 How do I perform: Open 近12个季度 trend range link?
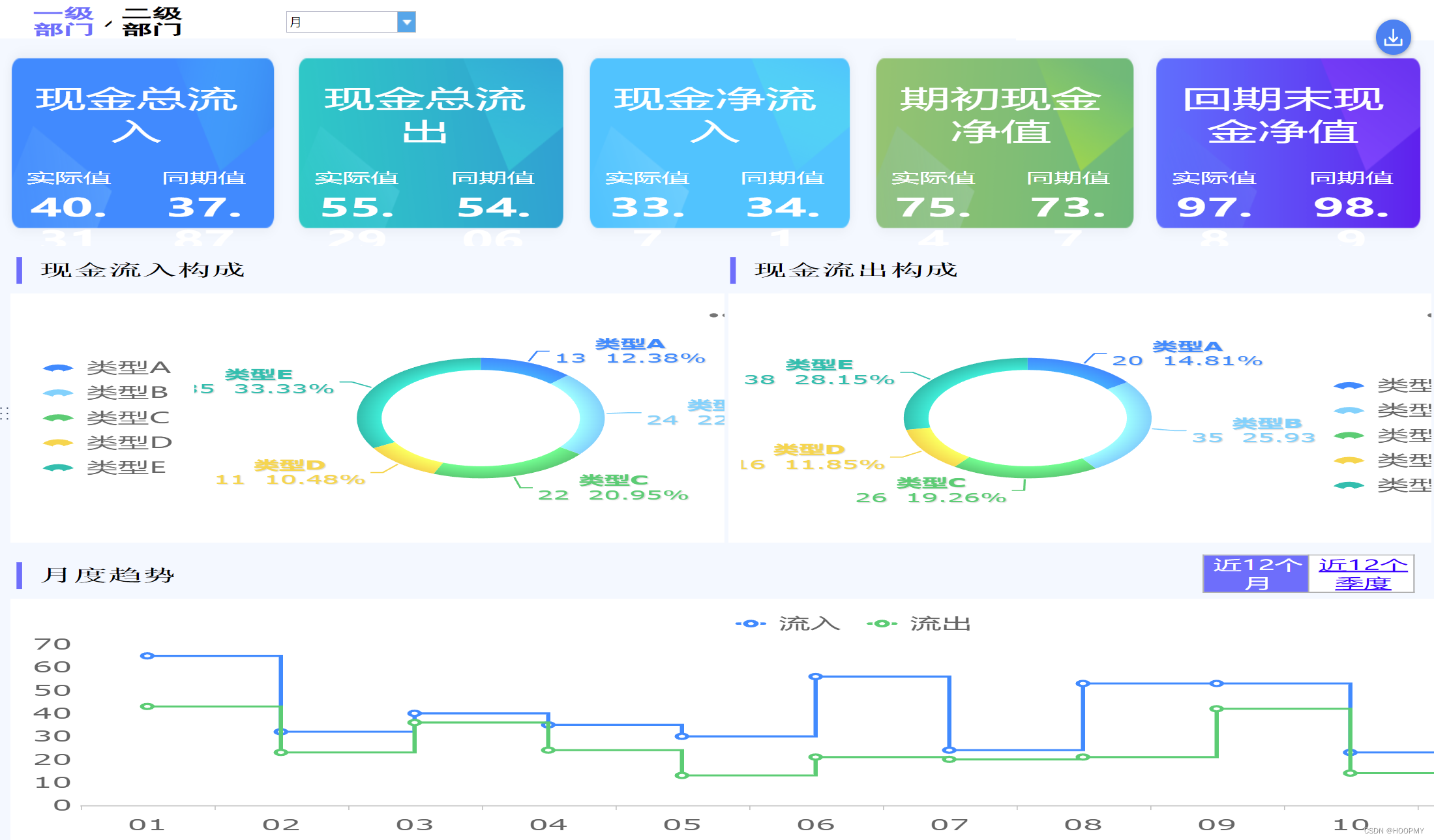(x=1362, y=573)
